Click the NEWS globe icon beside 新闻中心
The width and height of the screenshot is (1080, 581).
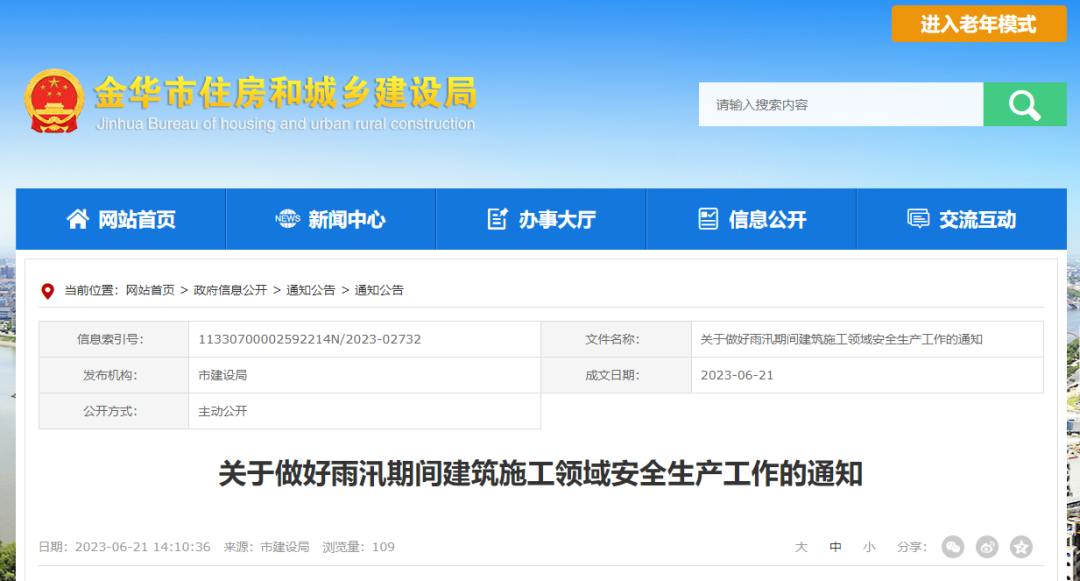click(x=286, y=220)
